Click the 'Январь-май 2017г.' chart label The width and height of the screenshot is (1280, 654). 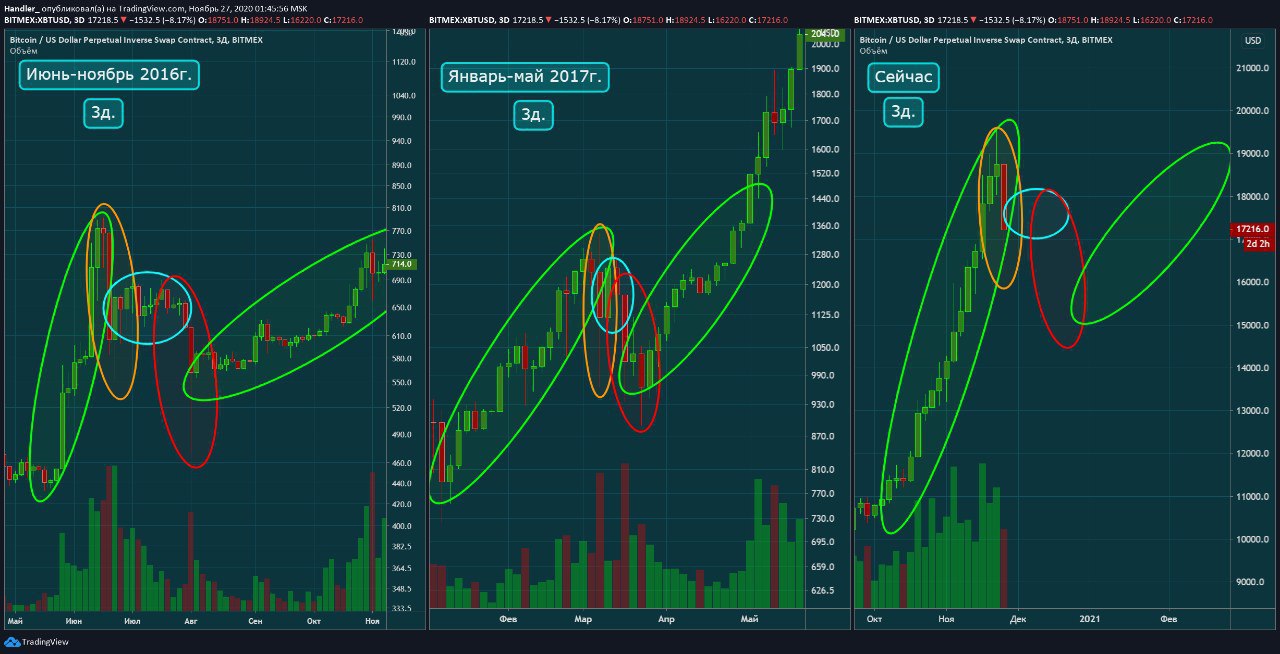525,77
